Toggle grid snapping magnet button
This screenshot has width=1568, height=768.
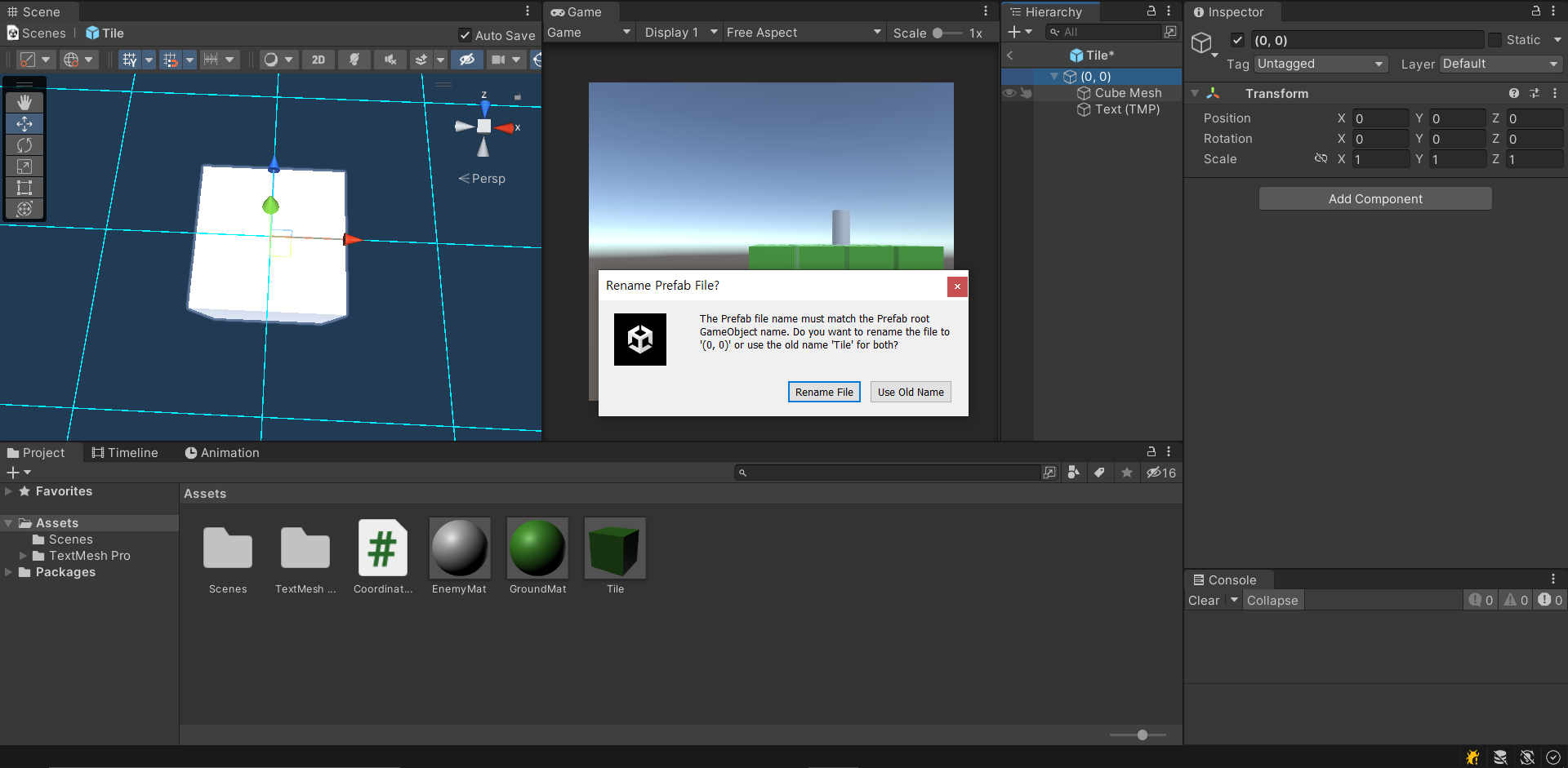point(170,60)
